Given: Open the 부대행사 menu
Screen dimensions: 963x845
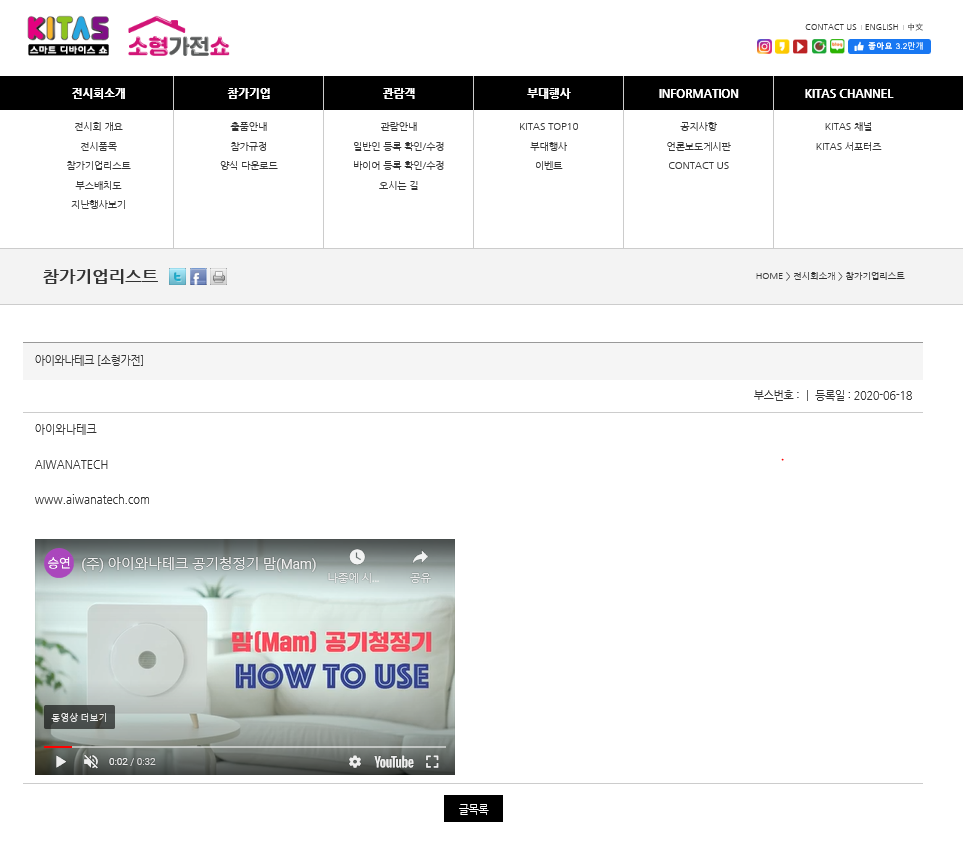Looking at the screenshot, I should pos(548,93).
